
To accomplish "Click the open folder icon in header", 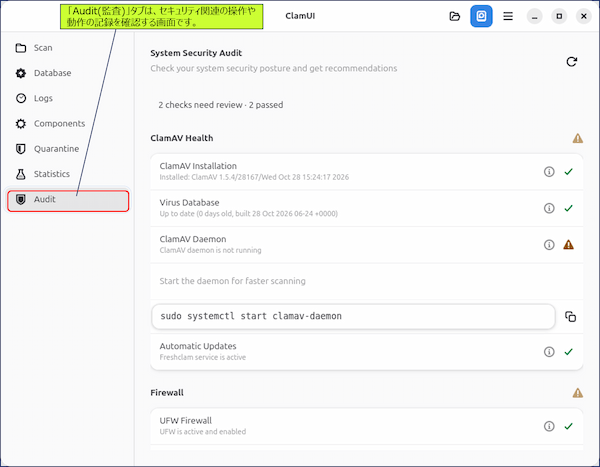I will pos(455,16).
